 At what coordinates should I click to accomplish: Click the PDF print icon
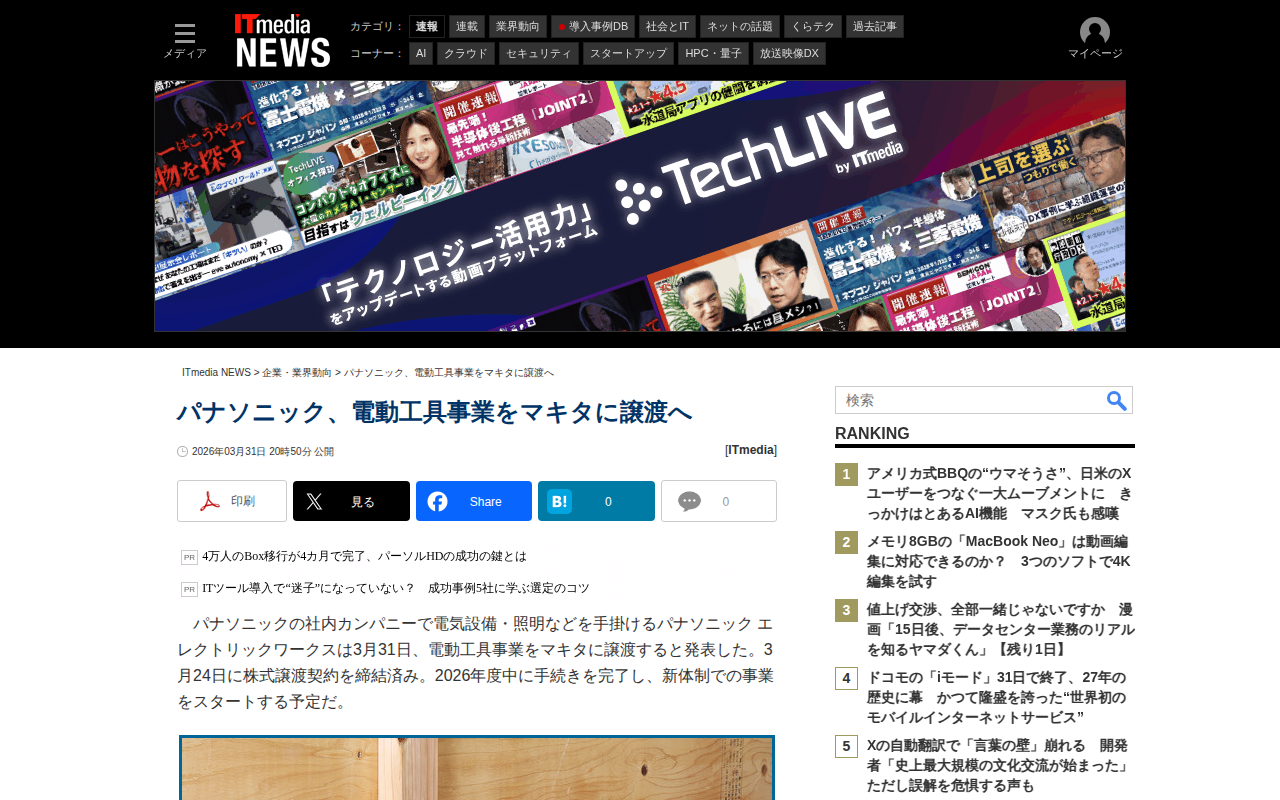[210, 501]
